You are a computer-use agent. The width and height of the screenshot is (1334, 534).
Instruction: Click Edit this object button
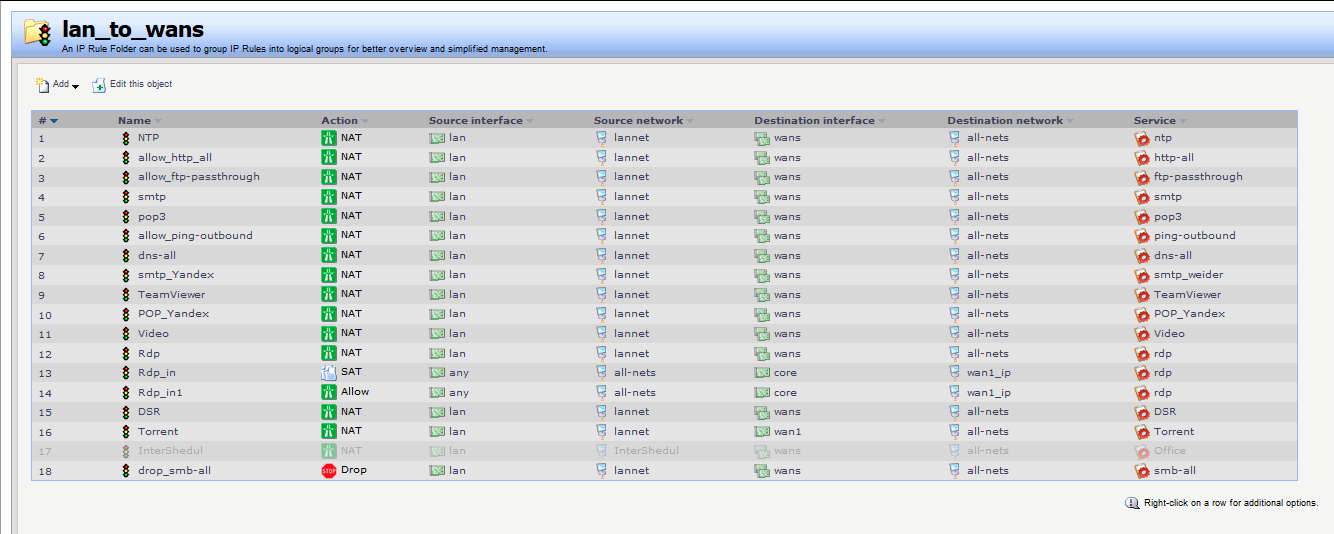(133, 85)
